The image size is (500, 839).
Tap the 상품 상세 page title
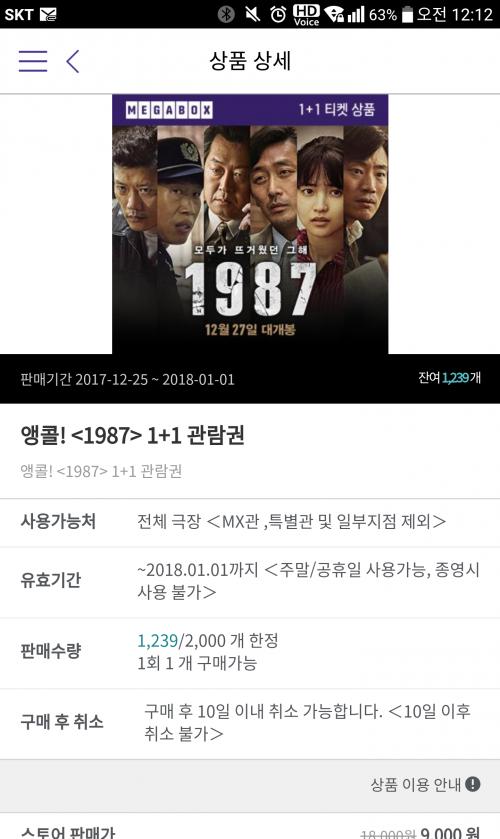coord(250,60)
